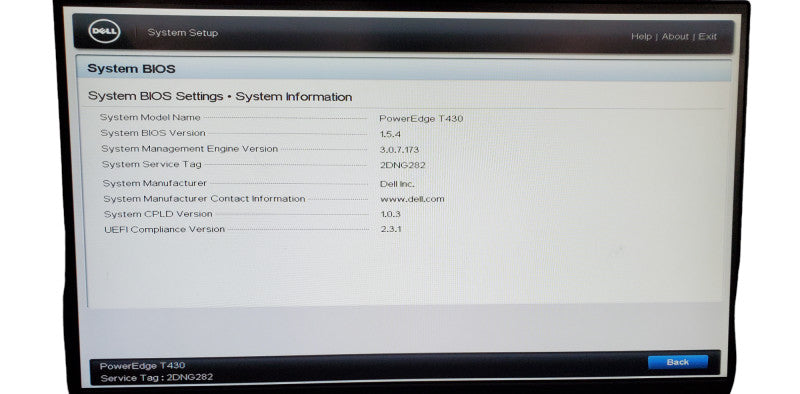
Task: Click PowerEdge T430 in the footer bar
Action: click(142, 366)
